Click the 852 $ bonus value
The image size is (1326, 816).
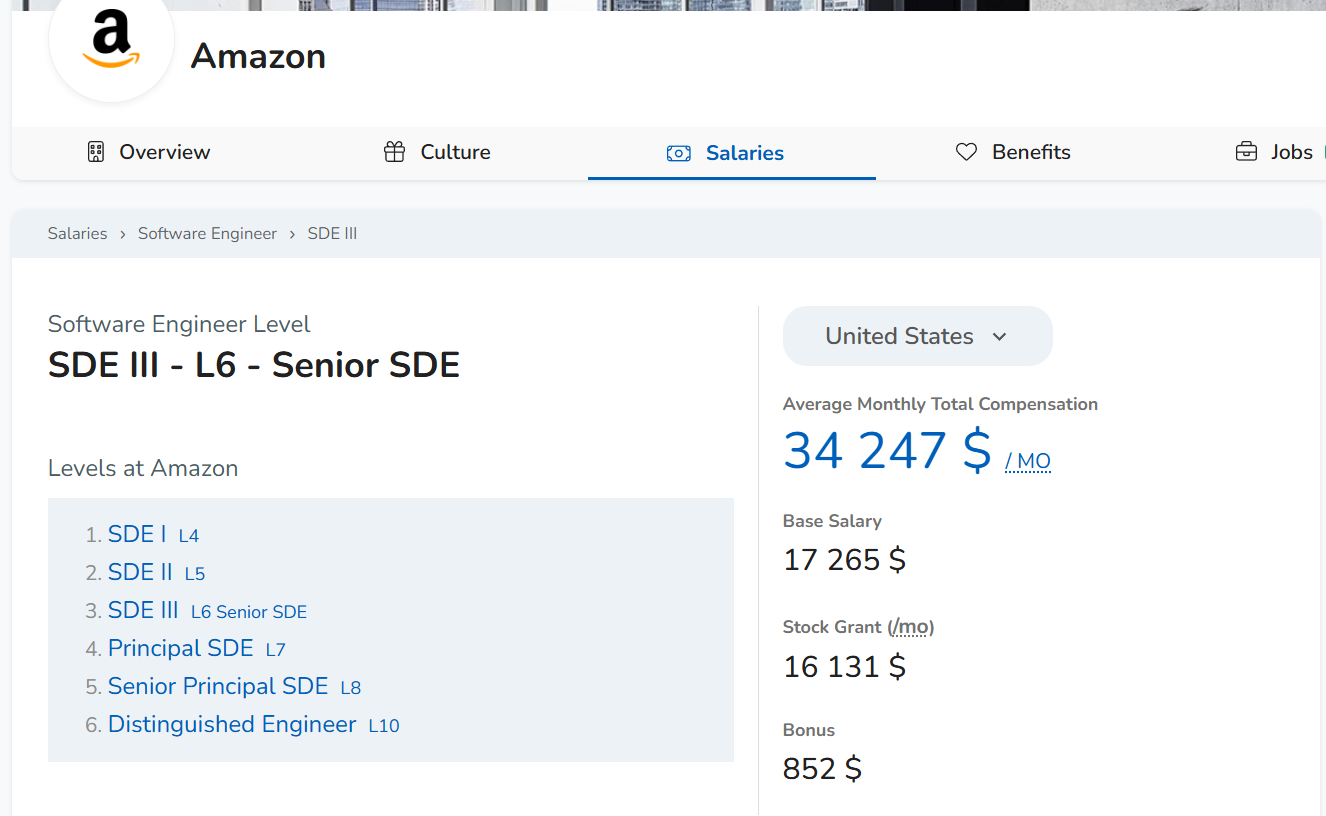pyautogui.click(x=822, y=768)
